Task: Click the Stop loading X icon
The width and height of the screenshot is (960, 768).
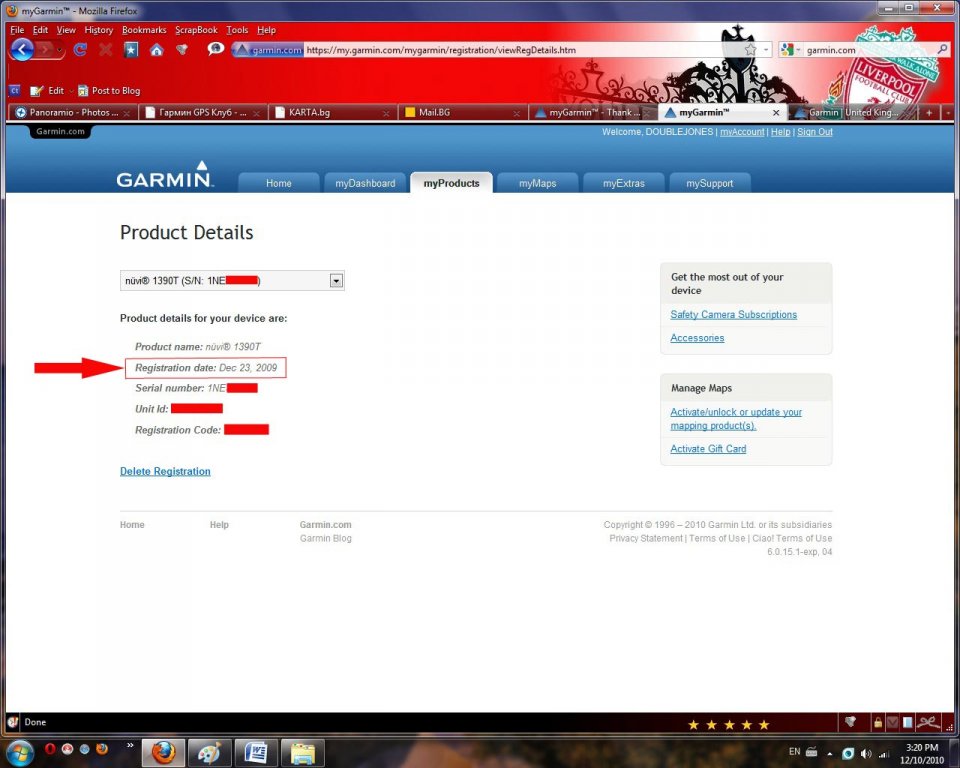Action: (x=106, y=50)
